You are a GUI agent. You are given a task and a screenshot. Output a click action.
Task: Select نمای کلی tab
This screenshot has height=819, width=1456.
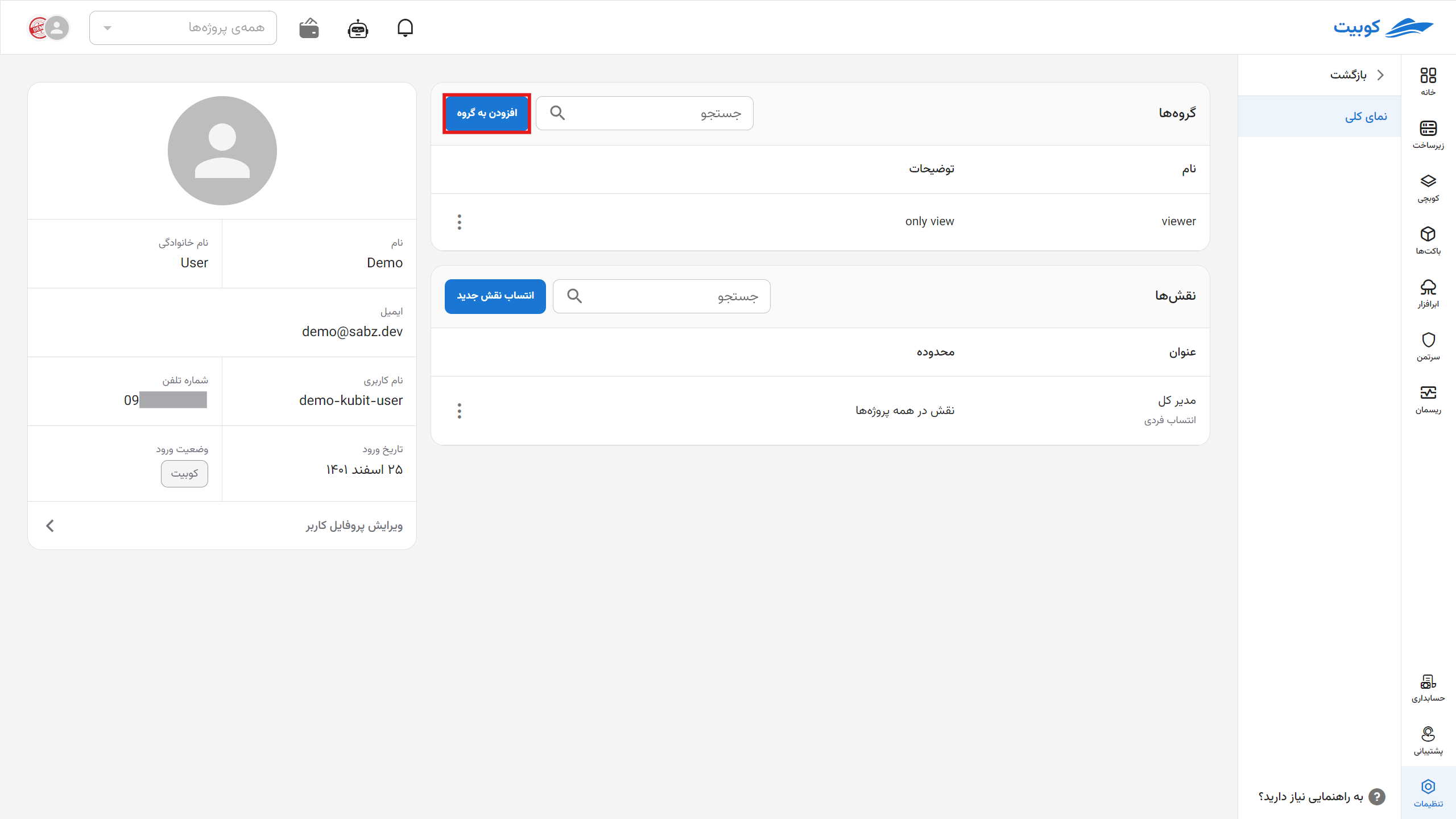(x=1319, y=116)
